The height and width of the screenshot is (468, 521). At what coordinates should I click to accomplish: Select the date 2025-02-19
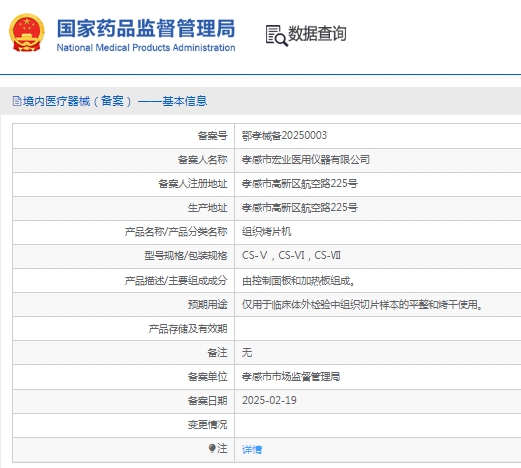tap(269, 400)
